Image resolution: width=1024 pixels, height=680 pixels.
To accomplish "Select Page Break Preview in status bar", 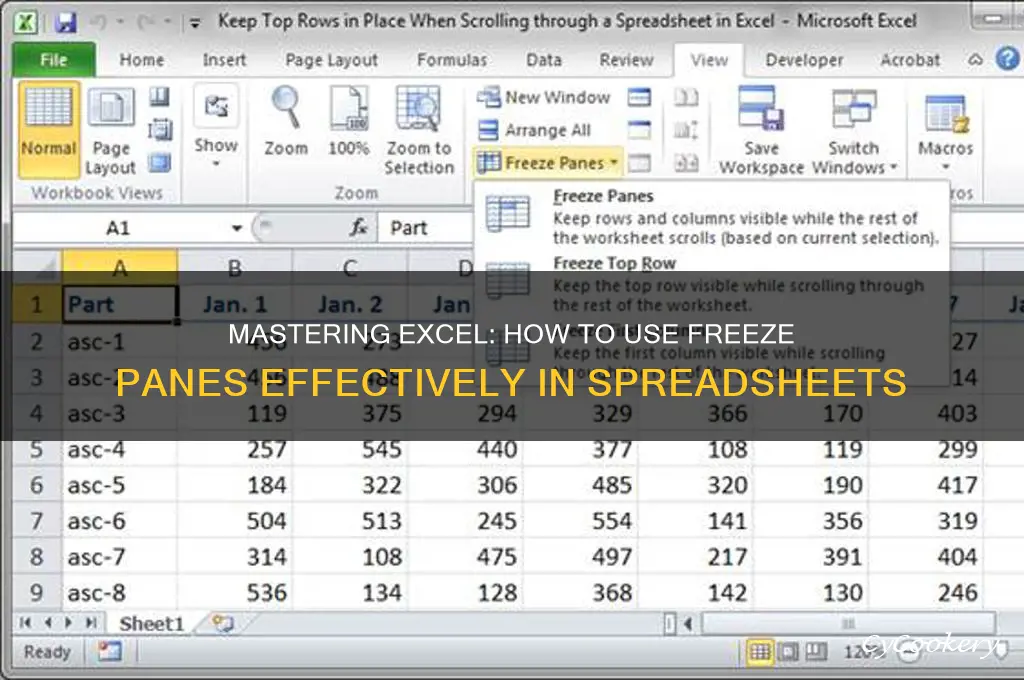I will [x=816, y=651].
